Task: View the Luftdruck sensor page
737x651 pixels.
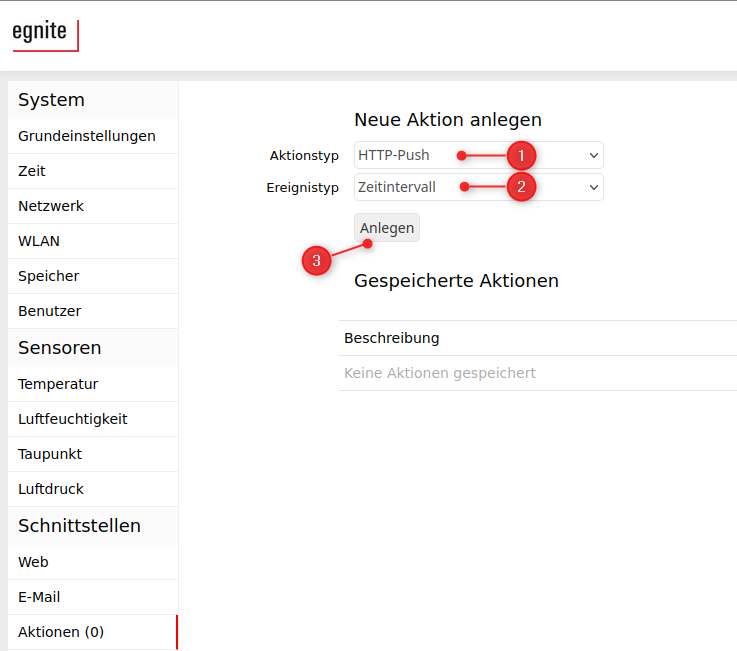Action: 51,489
